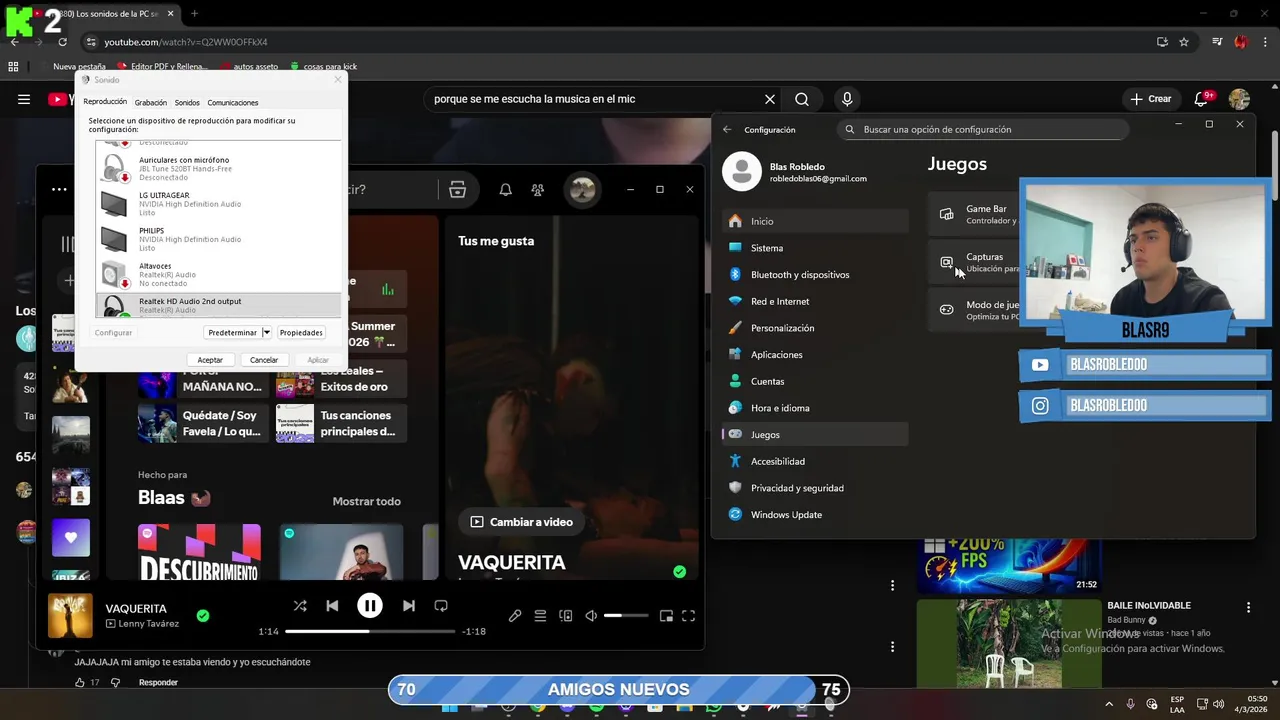Click Cambiar a video button in Spotify

[521, 522]
